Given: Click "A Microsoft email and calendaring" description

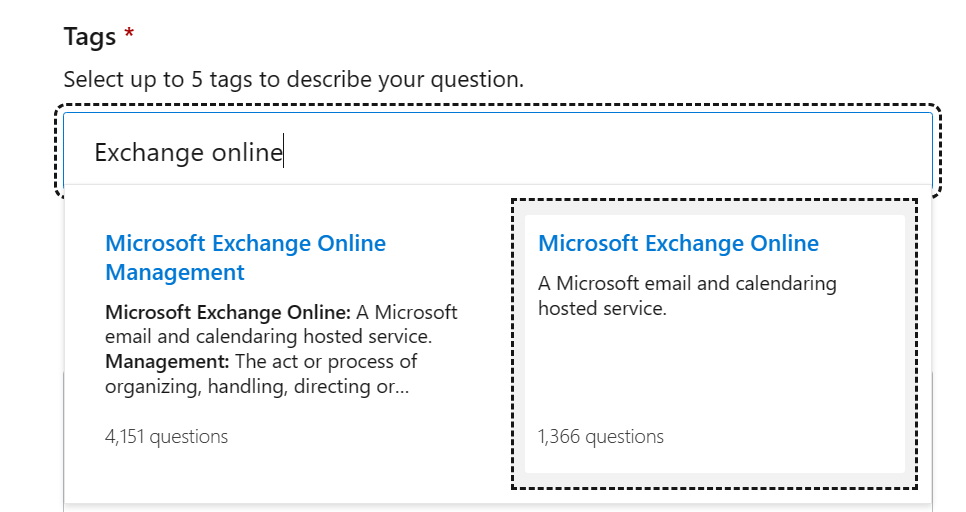Looking at the screenshot, I should coord(686,283).
